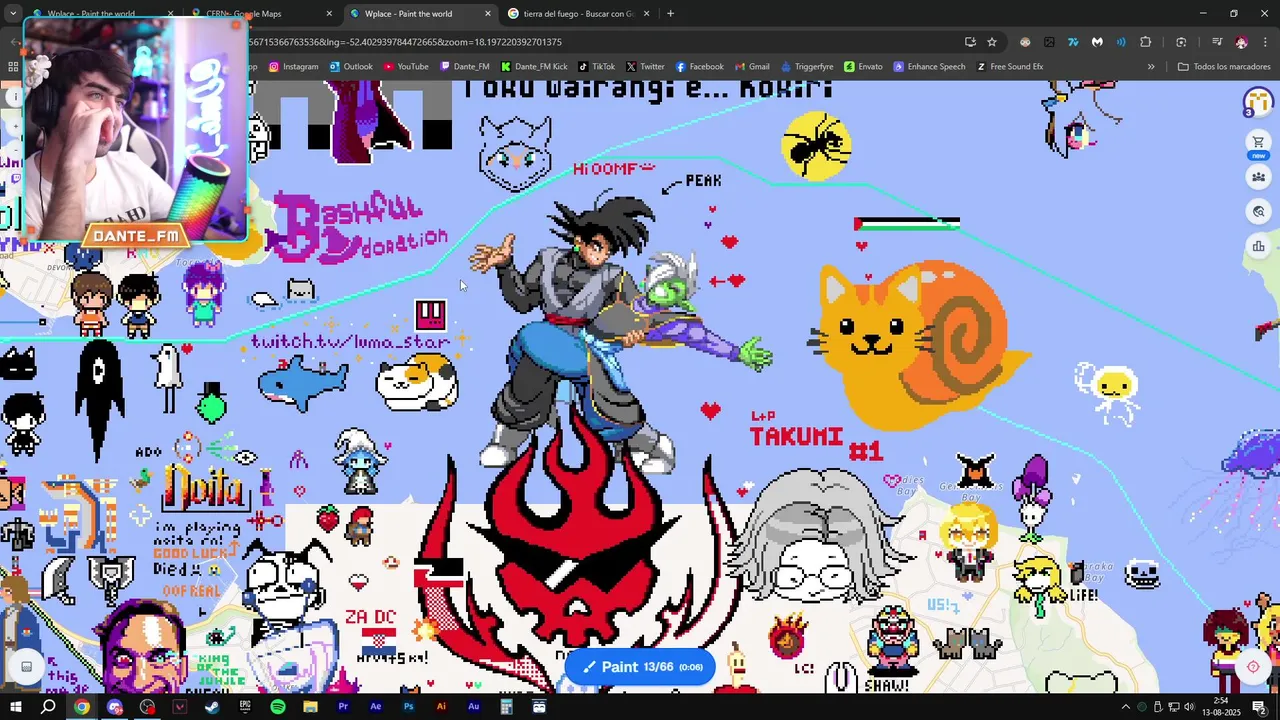Close the Google Maps tab
The width and height of the screenshot is (1280, 720).
[x=329, y=14]
